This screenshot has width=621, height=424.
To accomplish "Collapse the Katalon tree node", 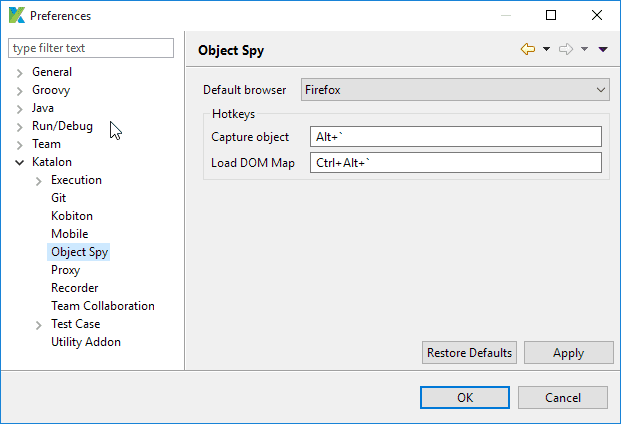I will pyautogui.click(x=19, y=162).
